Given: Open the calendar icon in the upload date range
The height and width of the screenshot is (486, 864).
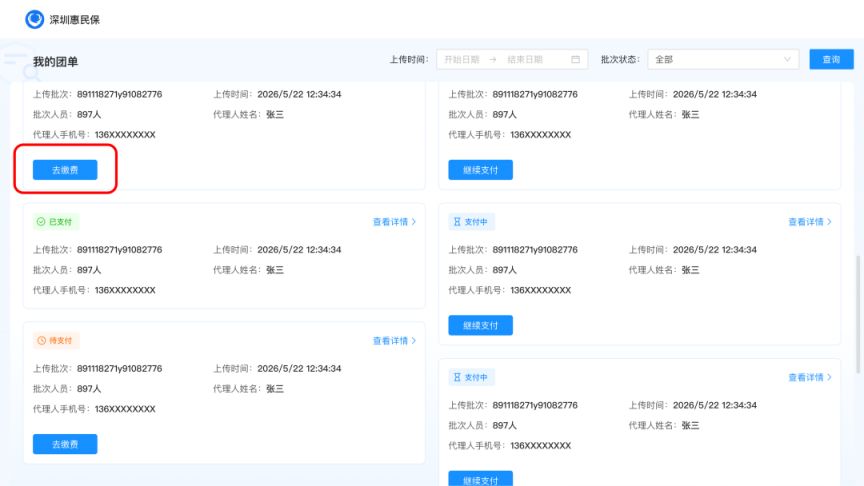Looking at the screenshot, I should pyautogui.click(x=575, y=60).
